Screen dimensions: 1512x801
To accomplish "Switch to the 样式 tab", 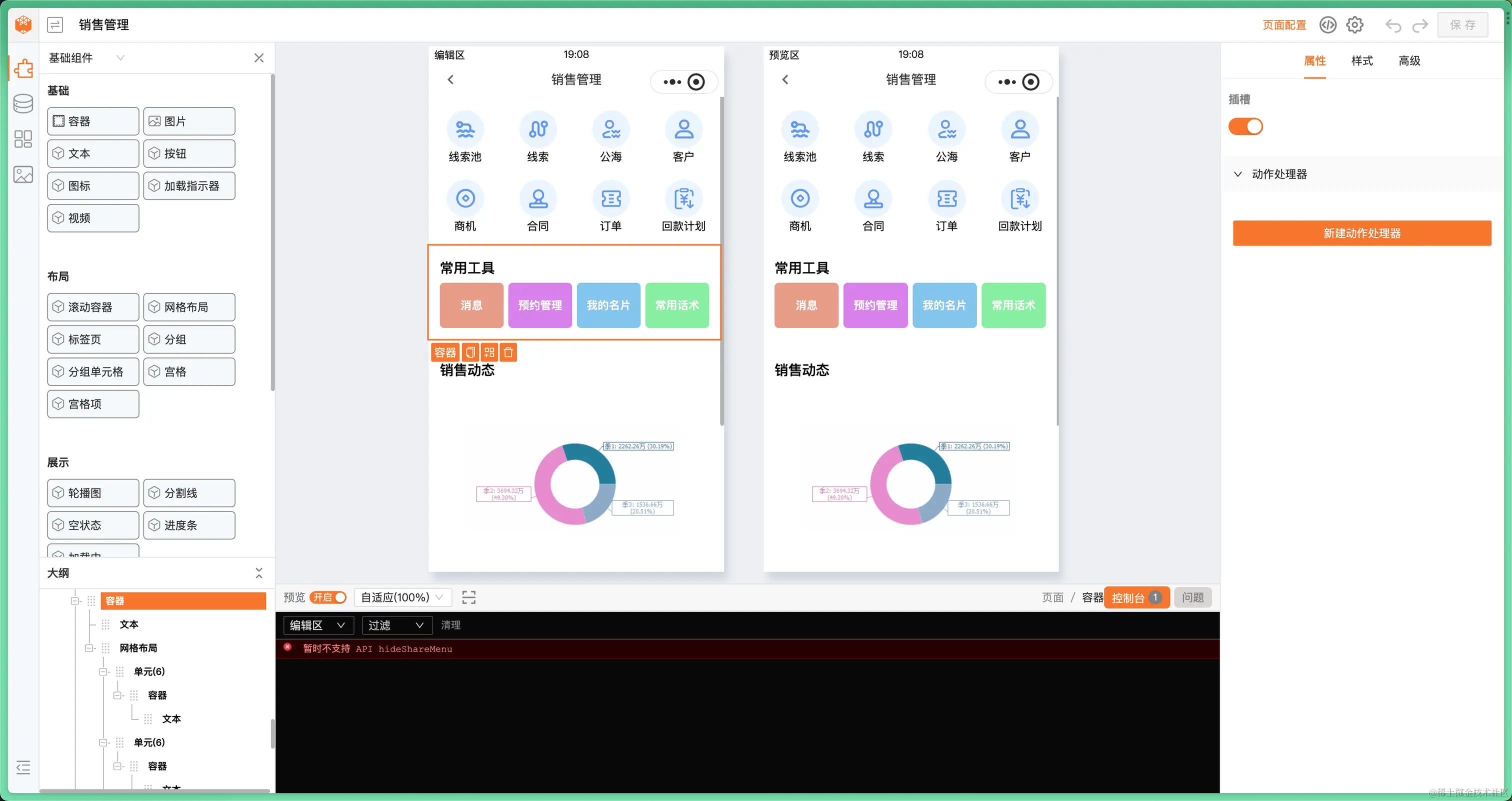I will (x=1361, y=61).
